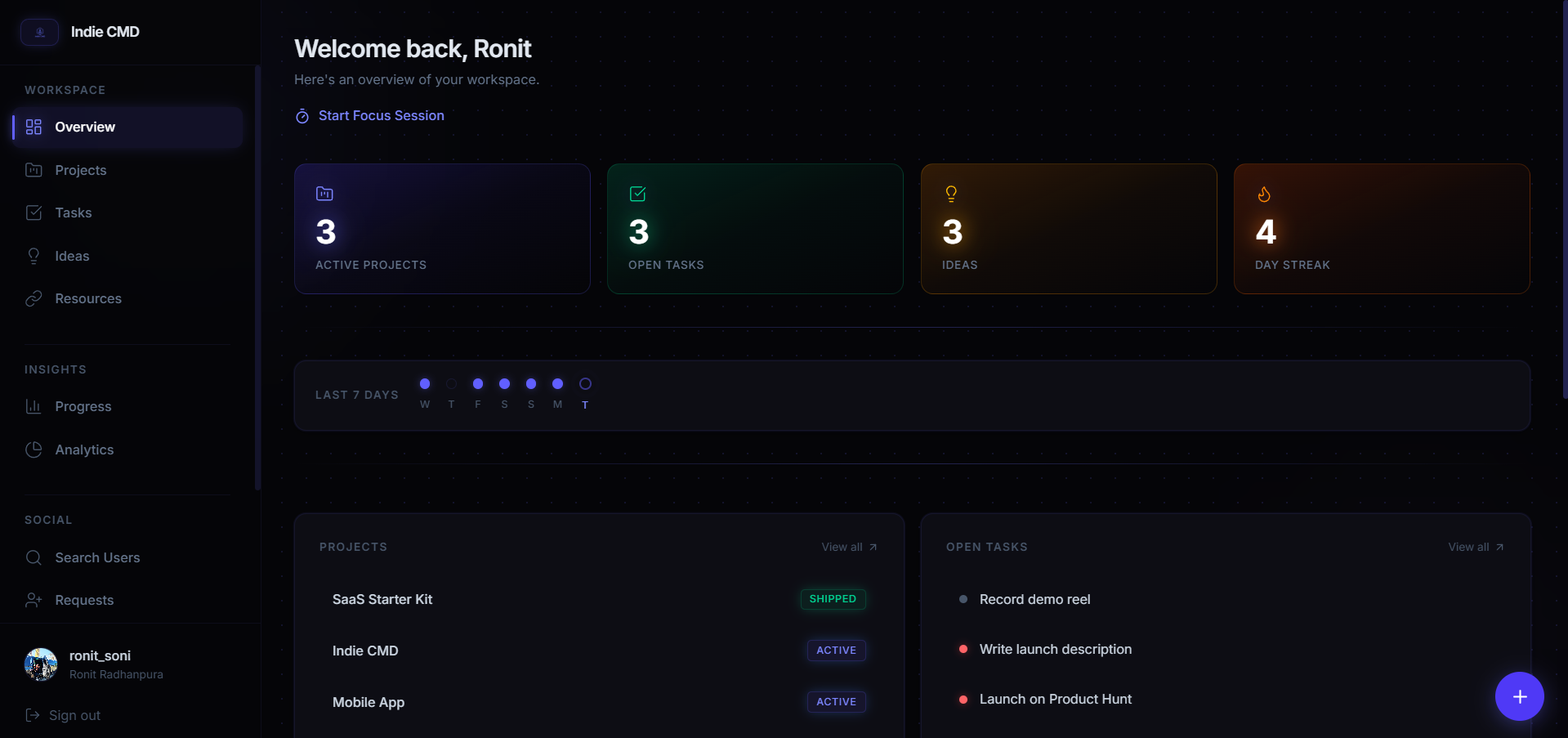1568x738 pixels.
Task: Open the Open Tasks stat card
Action: (x=755, y=229)
